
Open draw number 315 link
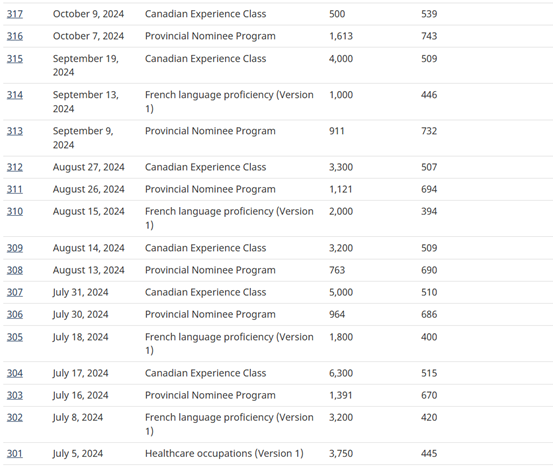15,59
